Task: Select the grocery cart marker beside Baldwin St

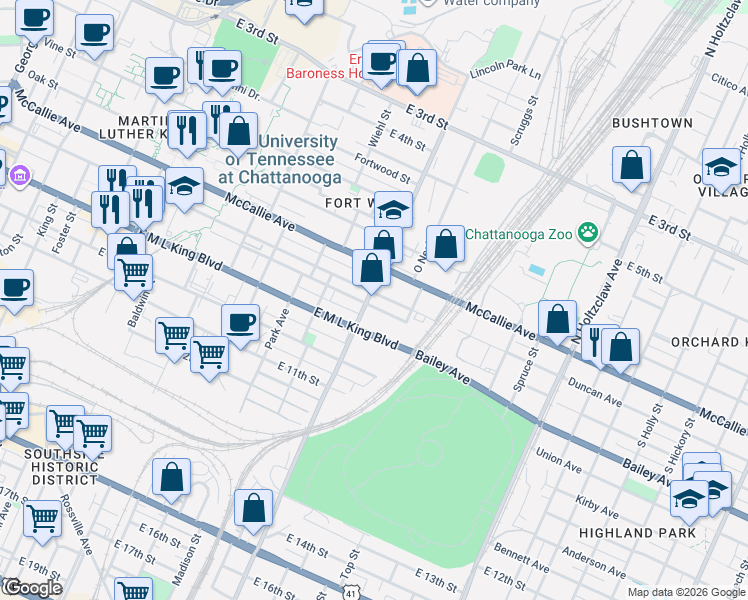Action: click(x=134, y=274)
